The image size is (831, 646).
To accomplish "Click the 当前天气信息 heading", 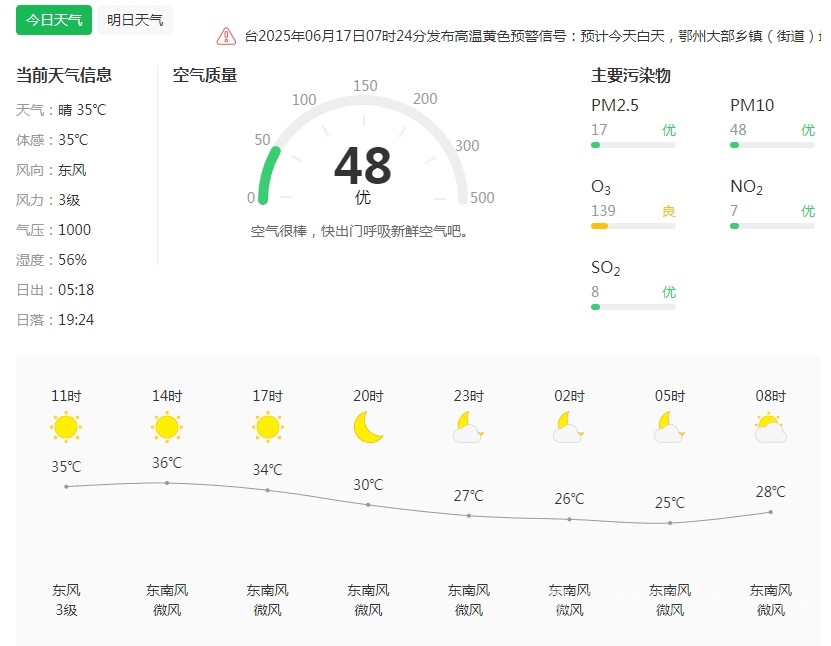I will [64, 75].
